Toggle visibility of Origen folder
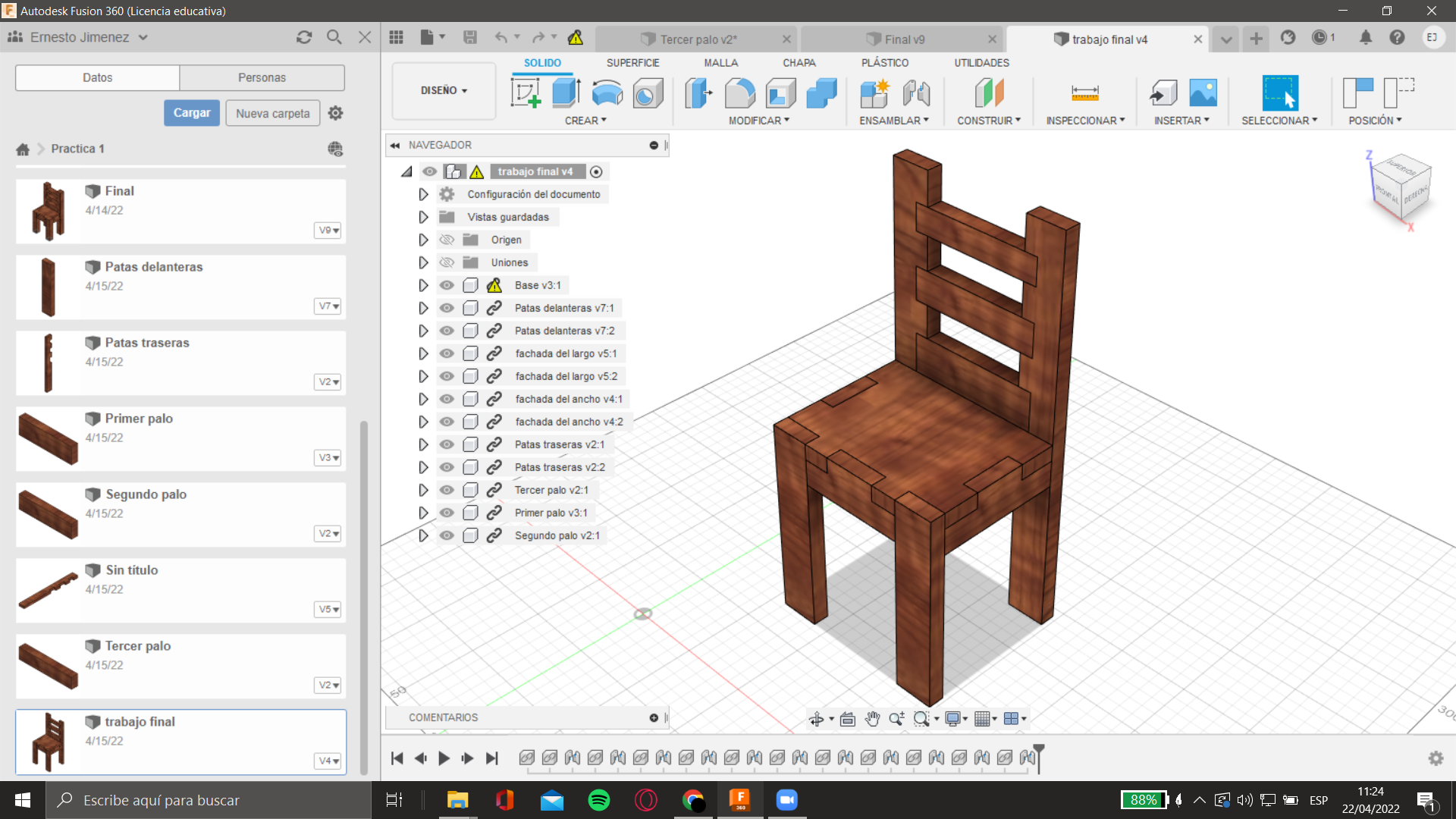 pos(447,240)
